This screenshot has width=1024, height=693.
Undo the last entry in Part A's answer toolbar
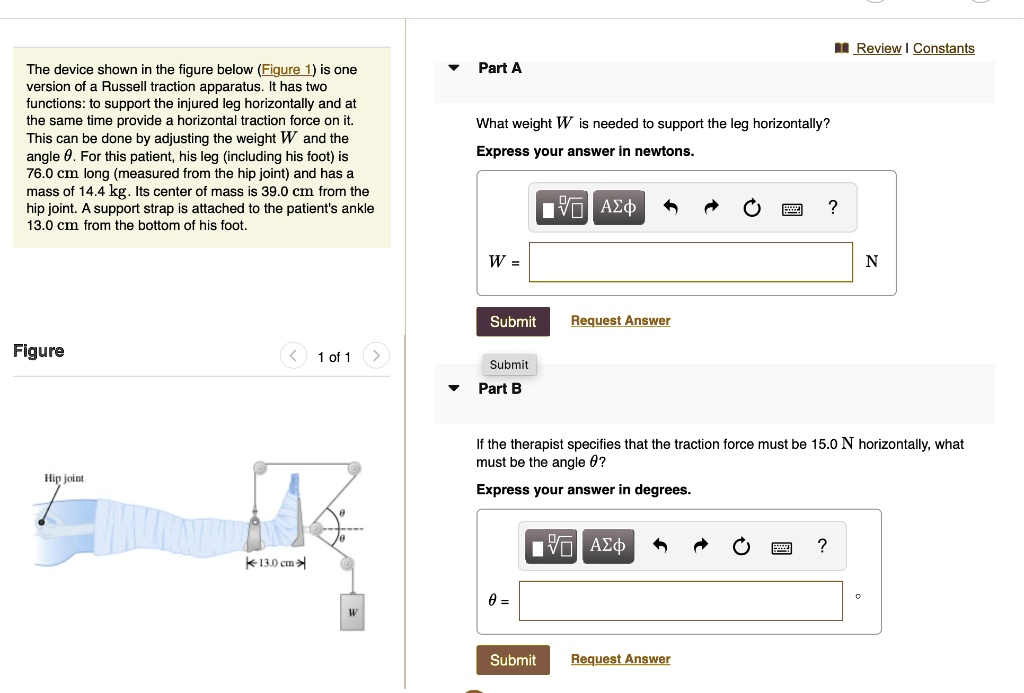point(668,207)
